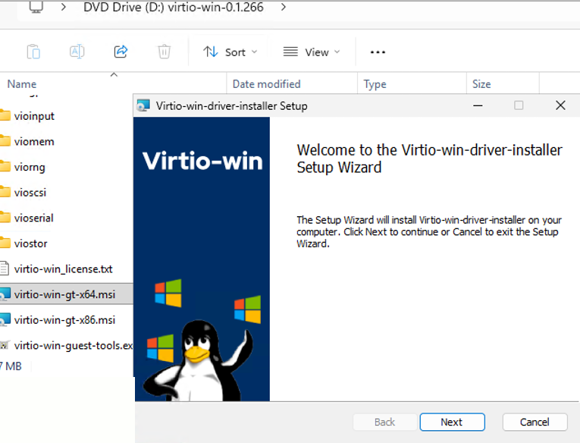
Task: Click the setup wizard title bar icon
Action: (143, 106)
